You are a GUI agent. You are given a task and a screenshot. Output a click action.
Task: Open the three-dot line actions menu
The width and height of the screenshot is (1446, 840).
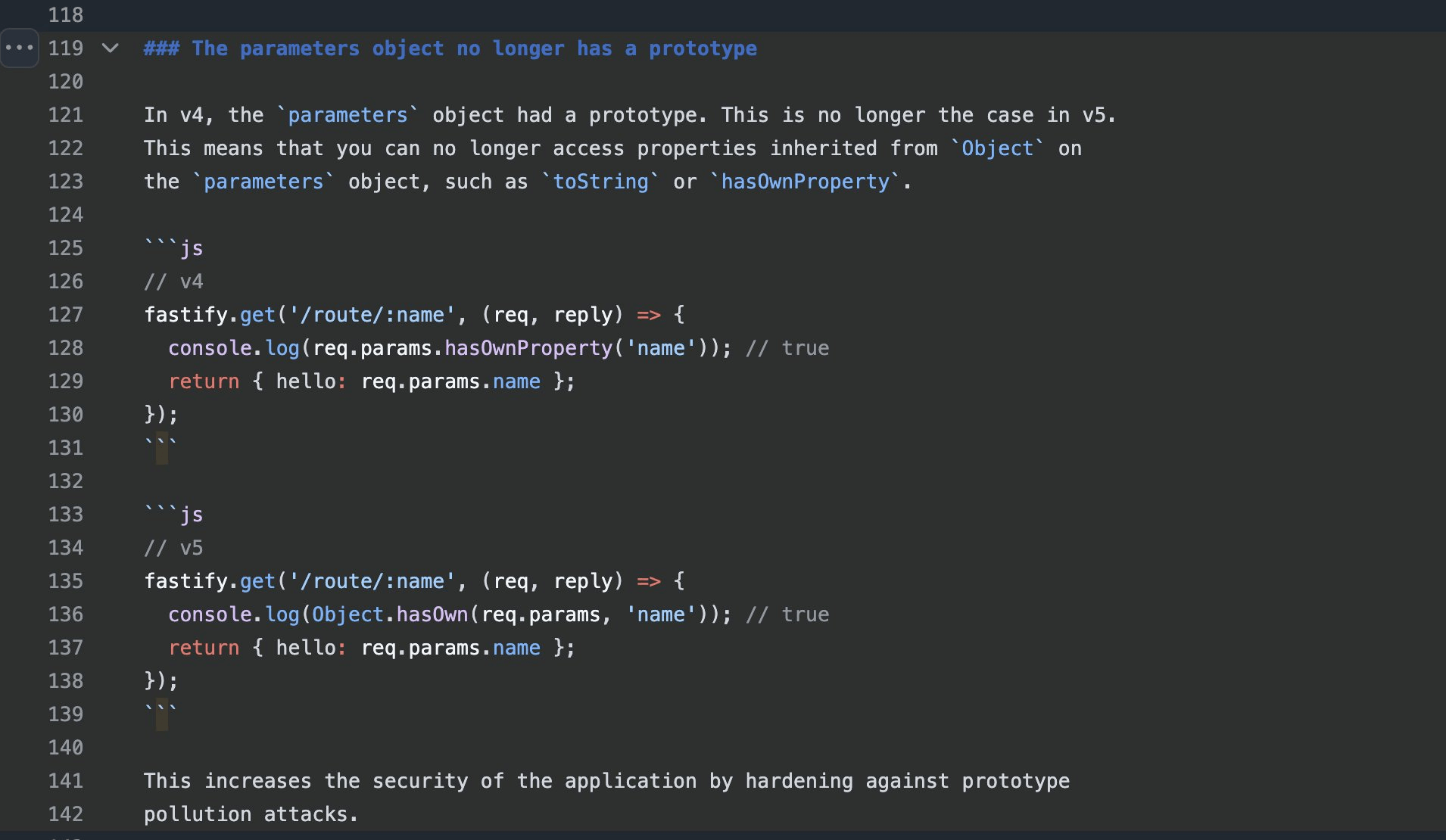[x=19, y=48]
